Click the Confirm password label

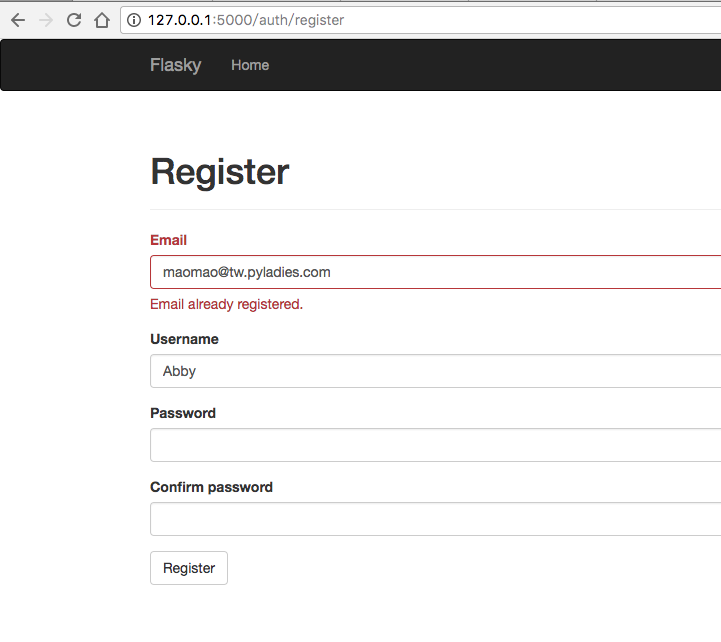coord(211,487)
